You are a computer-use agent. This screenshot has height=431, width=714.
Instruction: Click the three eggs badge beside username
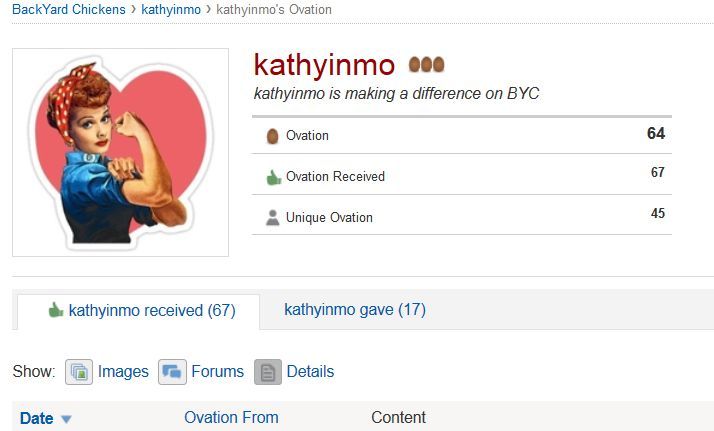[x=426, y=65]
